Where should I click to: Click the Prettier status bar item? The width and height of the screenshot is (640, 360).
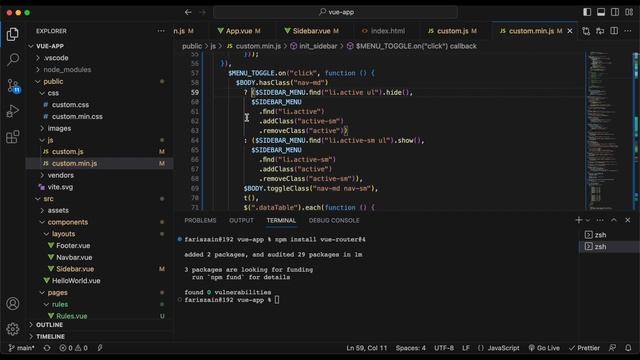[584, 348]
